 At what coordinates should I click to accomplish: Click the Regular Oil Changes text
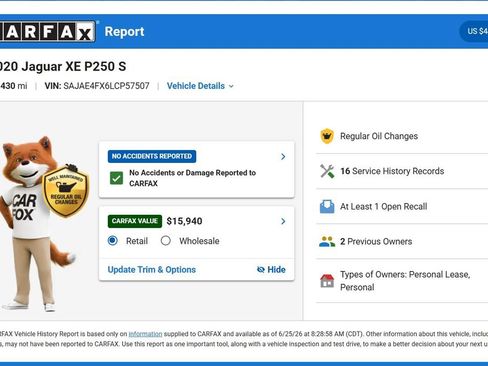379,136
